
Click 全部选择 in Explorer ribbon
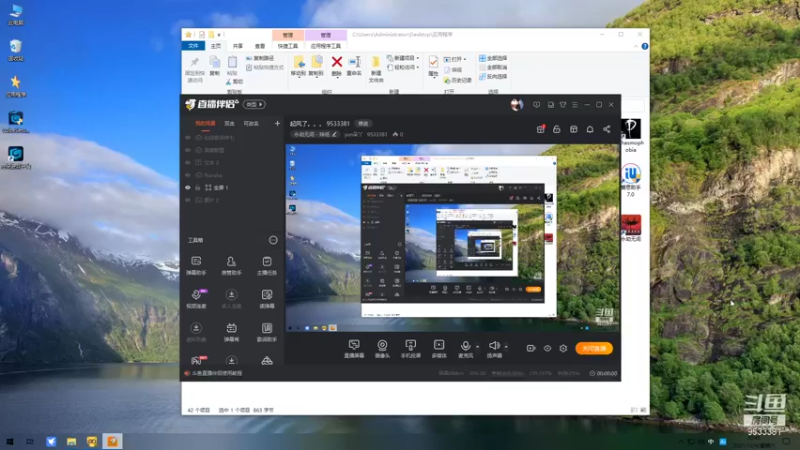[493, 58]
